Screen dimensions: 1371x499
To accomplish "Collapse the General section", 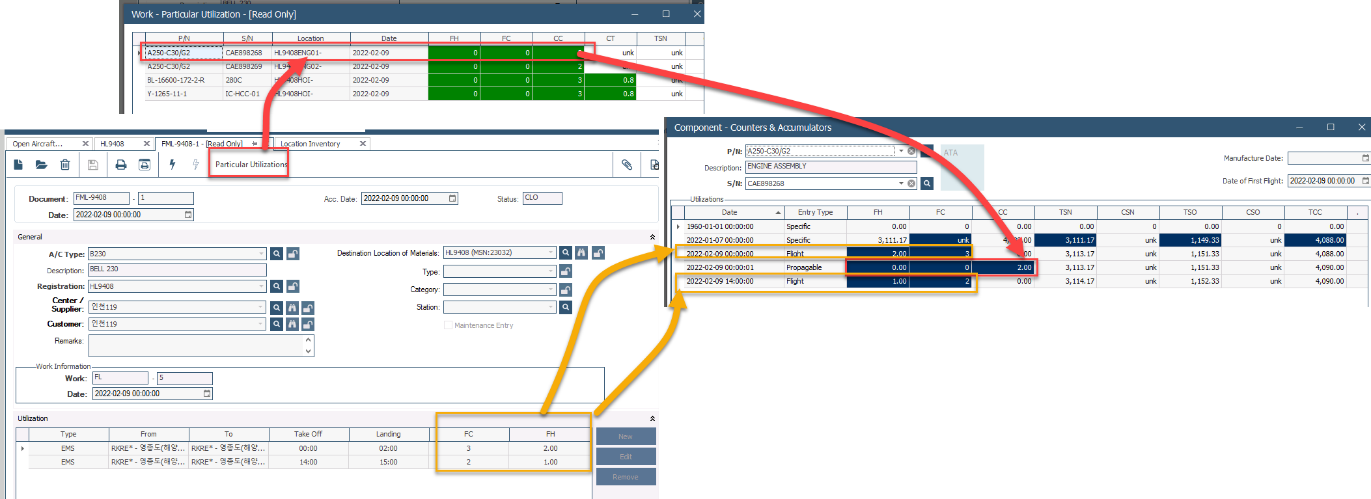I will 652,237.
